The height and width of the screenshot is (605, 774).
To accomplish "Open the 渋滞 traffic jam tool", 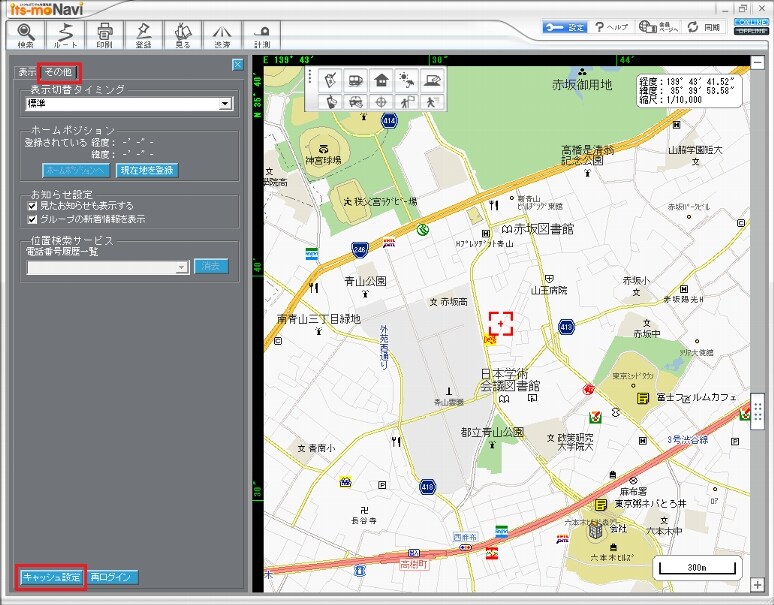I will point(222,35).
